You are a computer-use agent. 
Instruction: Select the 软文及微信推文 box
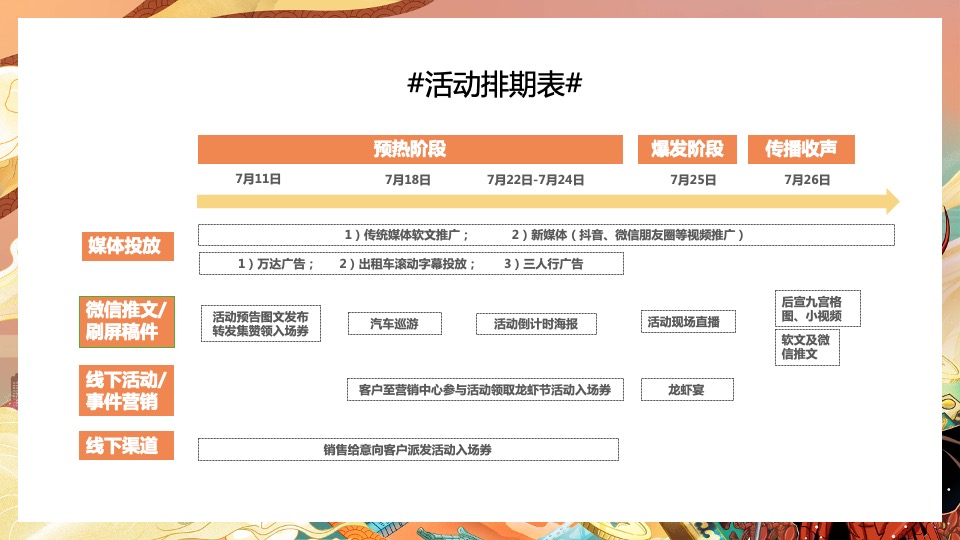808,348
